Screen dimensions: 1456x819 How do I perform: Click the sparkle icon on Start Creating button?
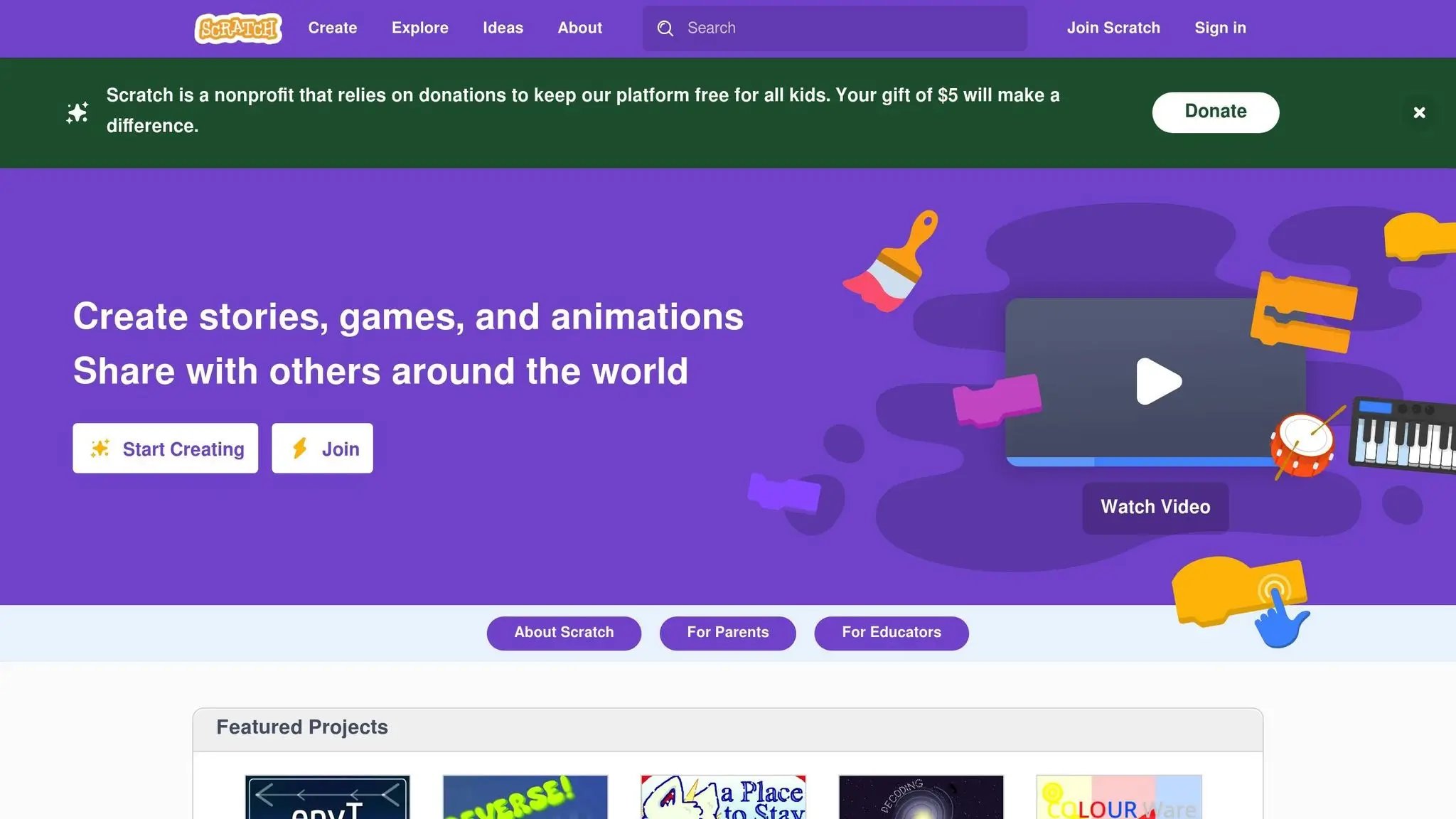pyautogui.click(x=100, y=448)
